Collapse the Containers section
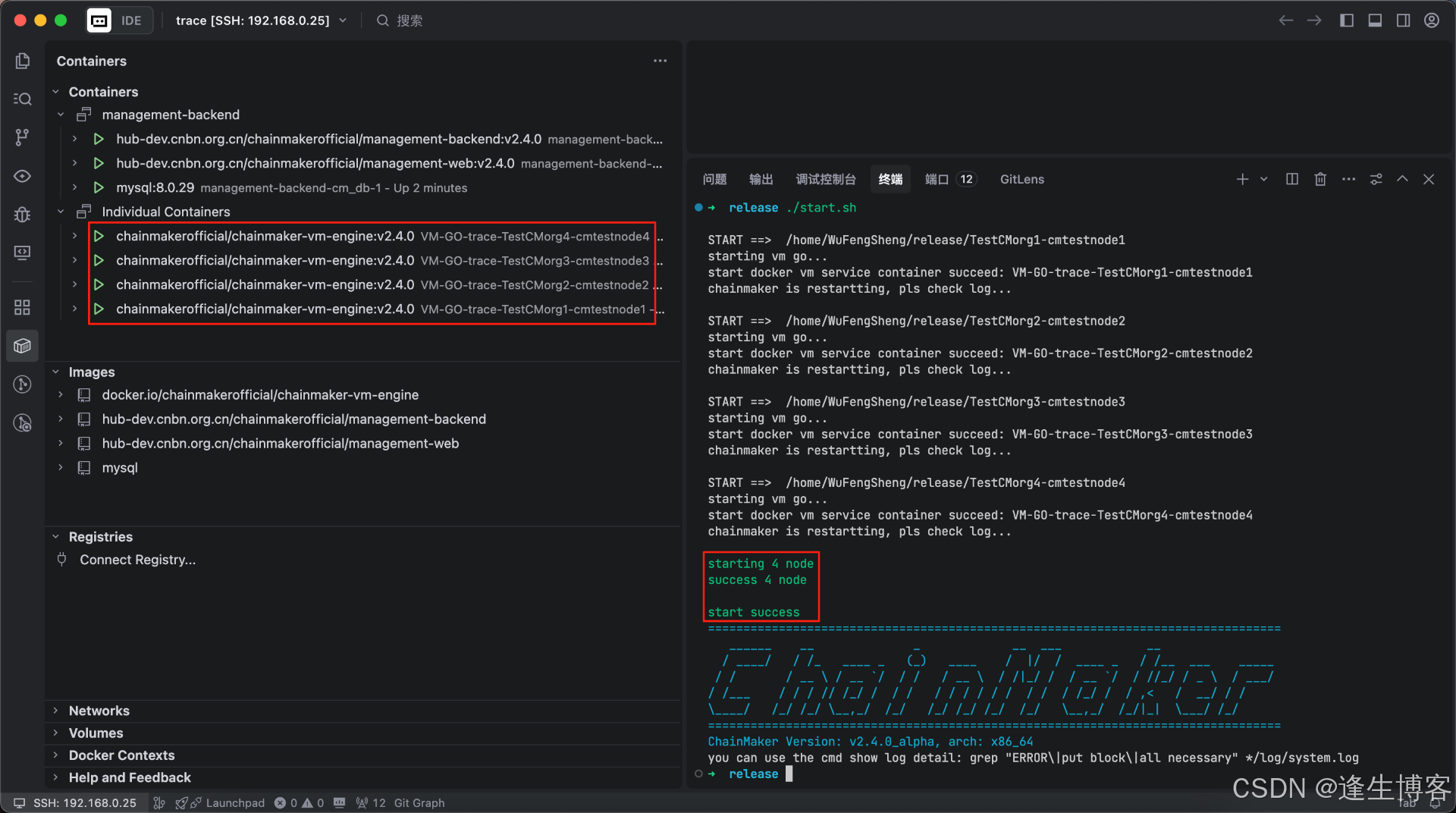This screenshot has width=1456, height=813. 55,92
